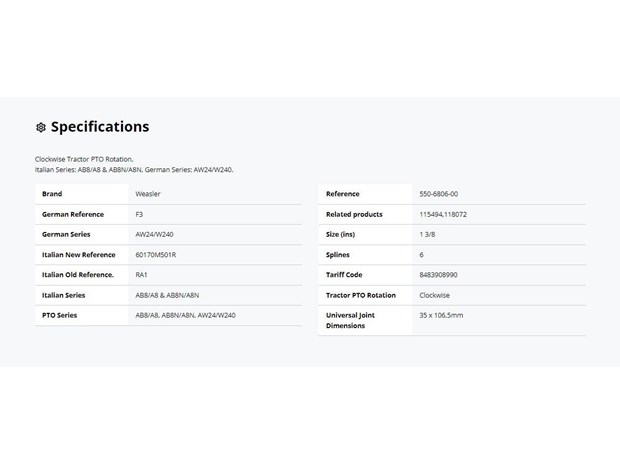
Task: Click the gear icon beside Specifications
Action: [x=41, y=127]
